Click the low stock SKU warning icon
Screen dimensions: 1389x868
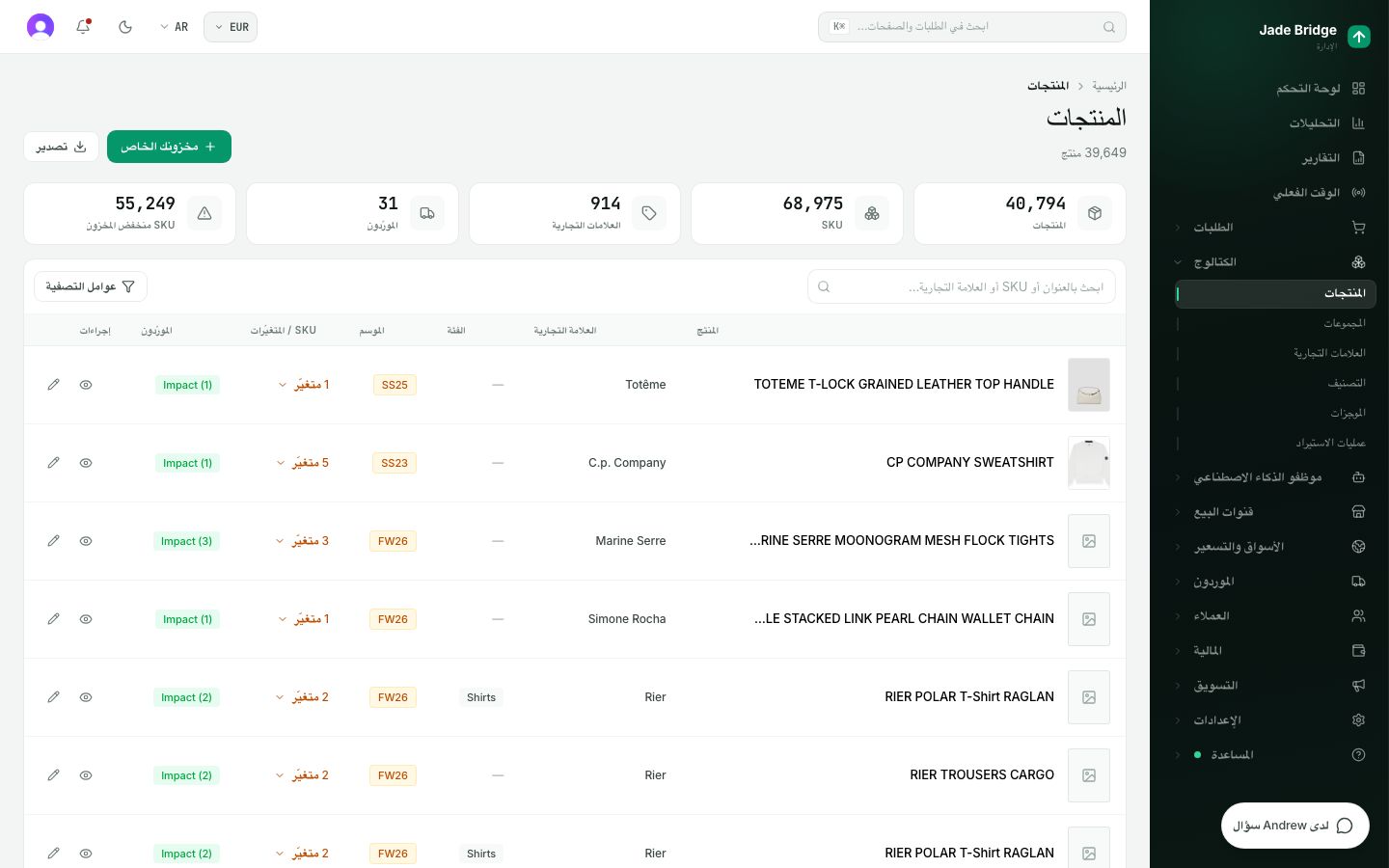[204, 213]
